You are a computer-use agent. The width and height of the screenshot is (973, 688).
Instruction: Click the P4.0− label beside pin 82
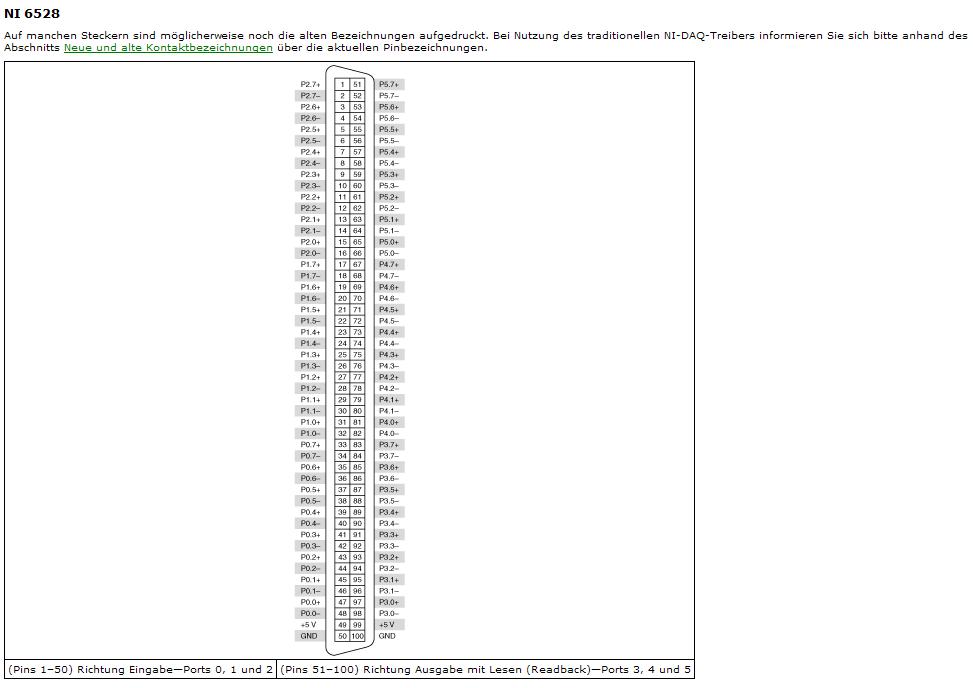(389, 434)
